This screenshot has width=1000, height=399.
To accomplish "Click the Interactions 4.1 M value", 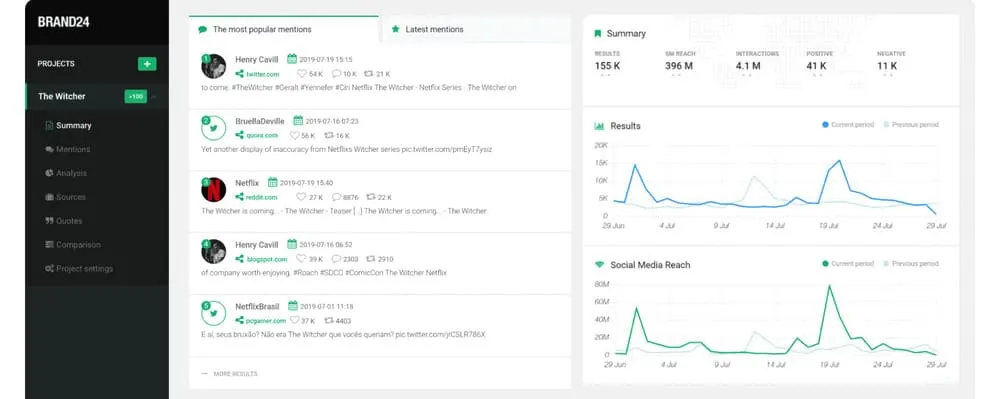I will coord(748,66).
